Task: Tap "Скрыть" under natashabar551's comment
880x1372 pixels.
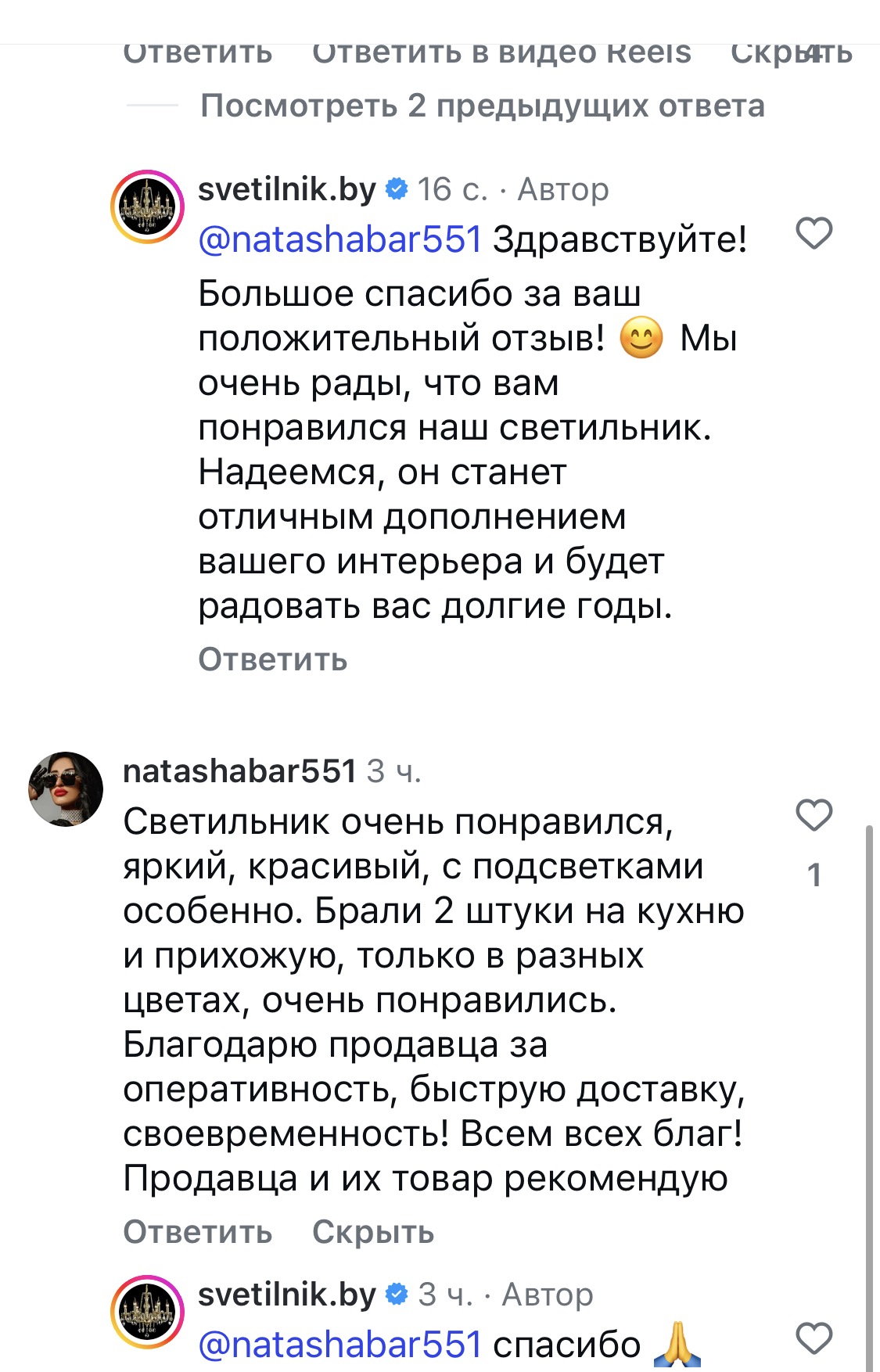Action: click(x=373, y=1232)
